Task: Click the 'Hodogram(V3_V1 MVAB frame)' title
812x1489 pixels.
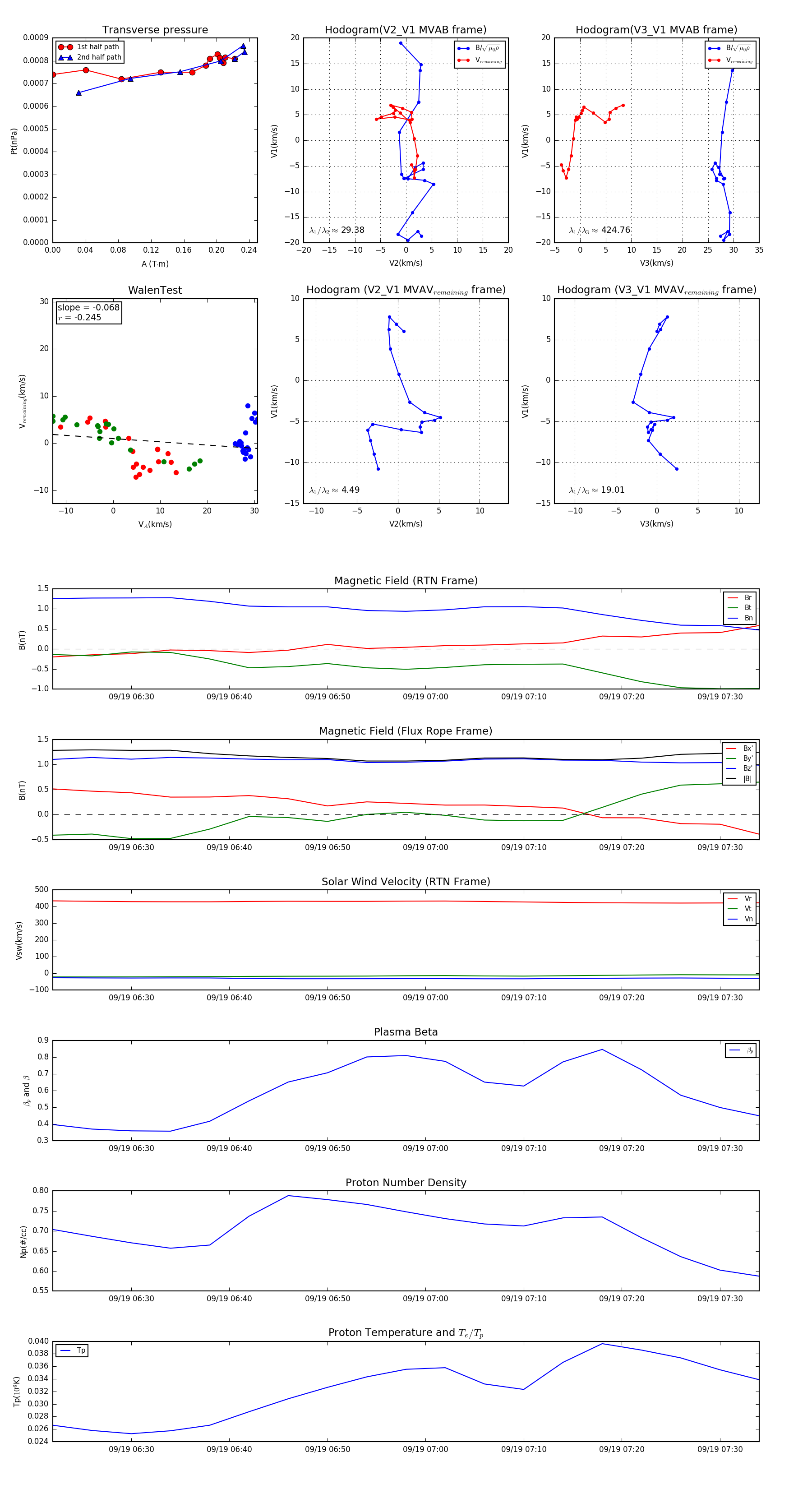Action: (x=656, y=30)
